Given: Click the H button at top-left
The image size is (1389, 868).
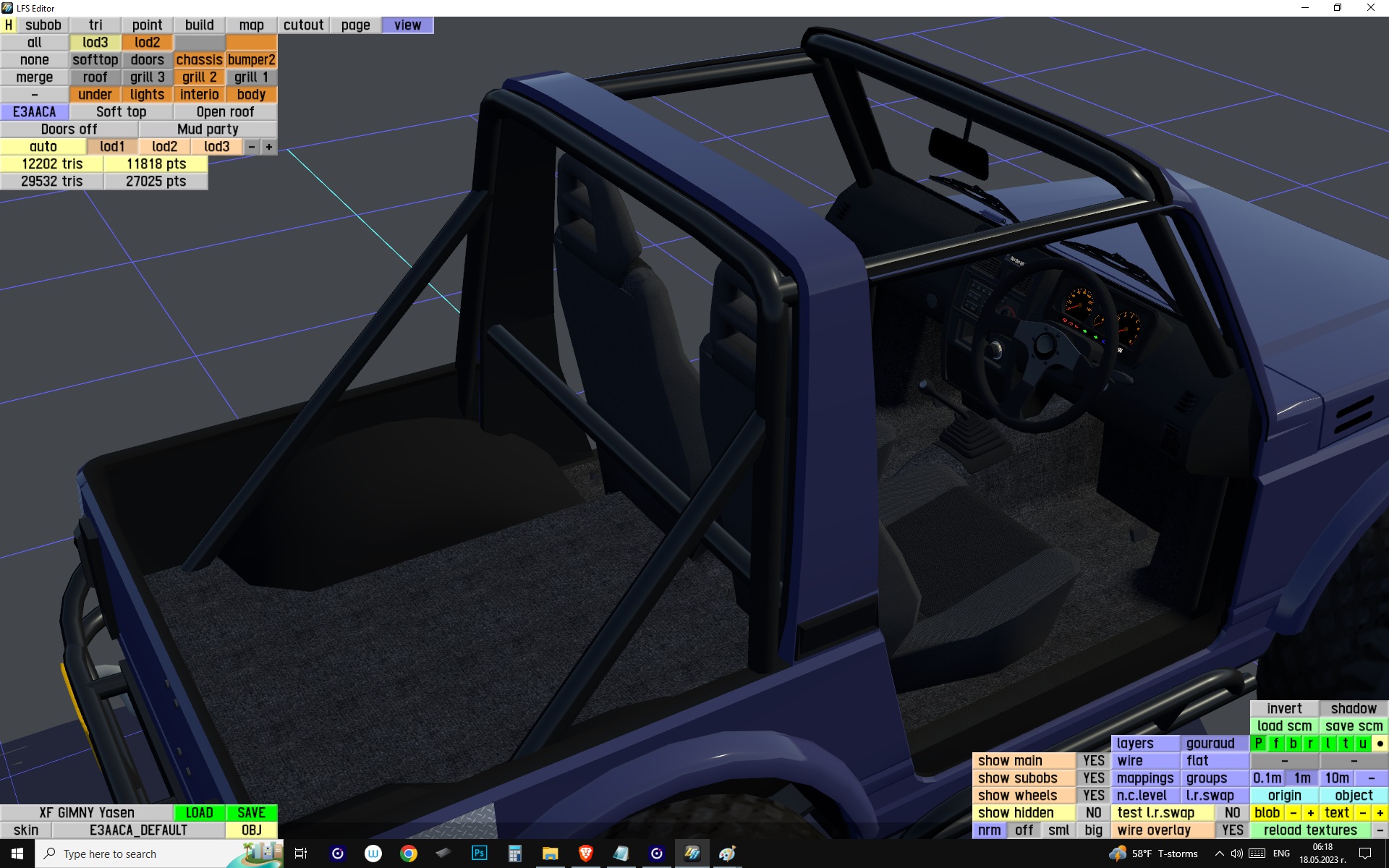Looking at the screenshot, I should click(x=9, y=25).
